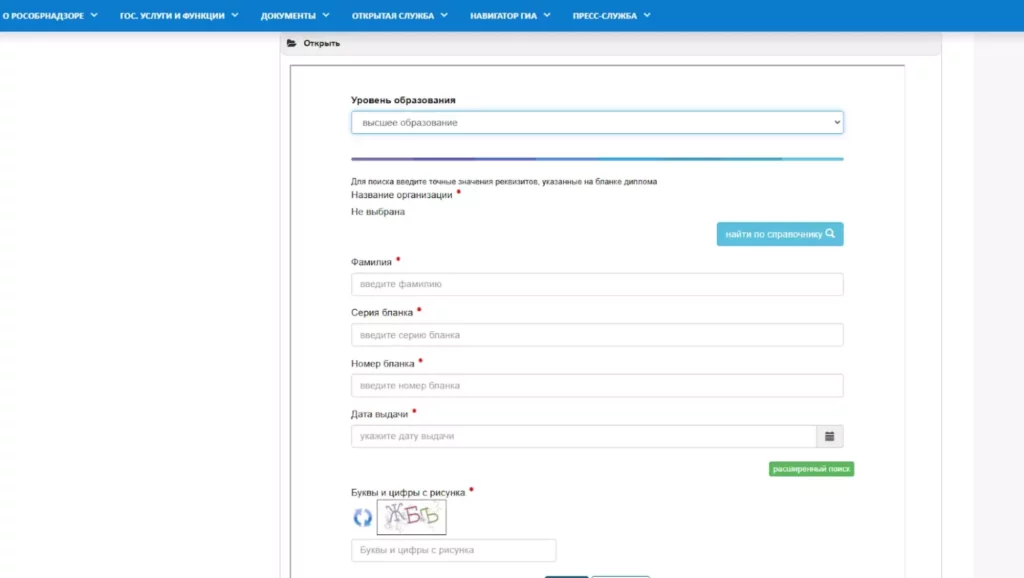Click the captcha image with letters

click(411, 517)
